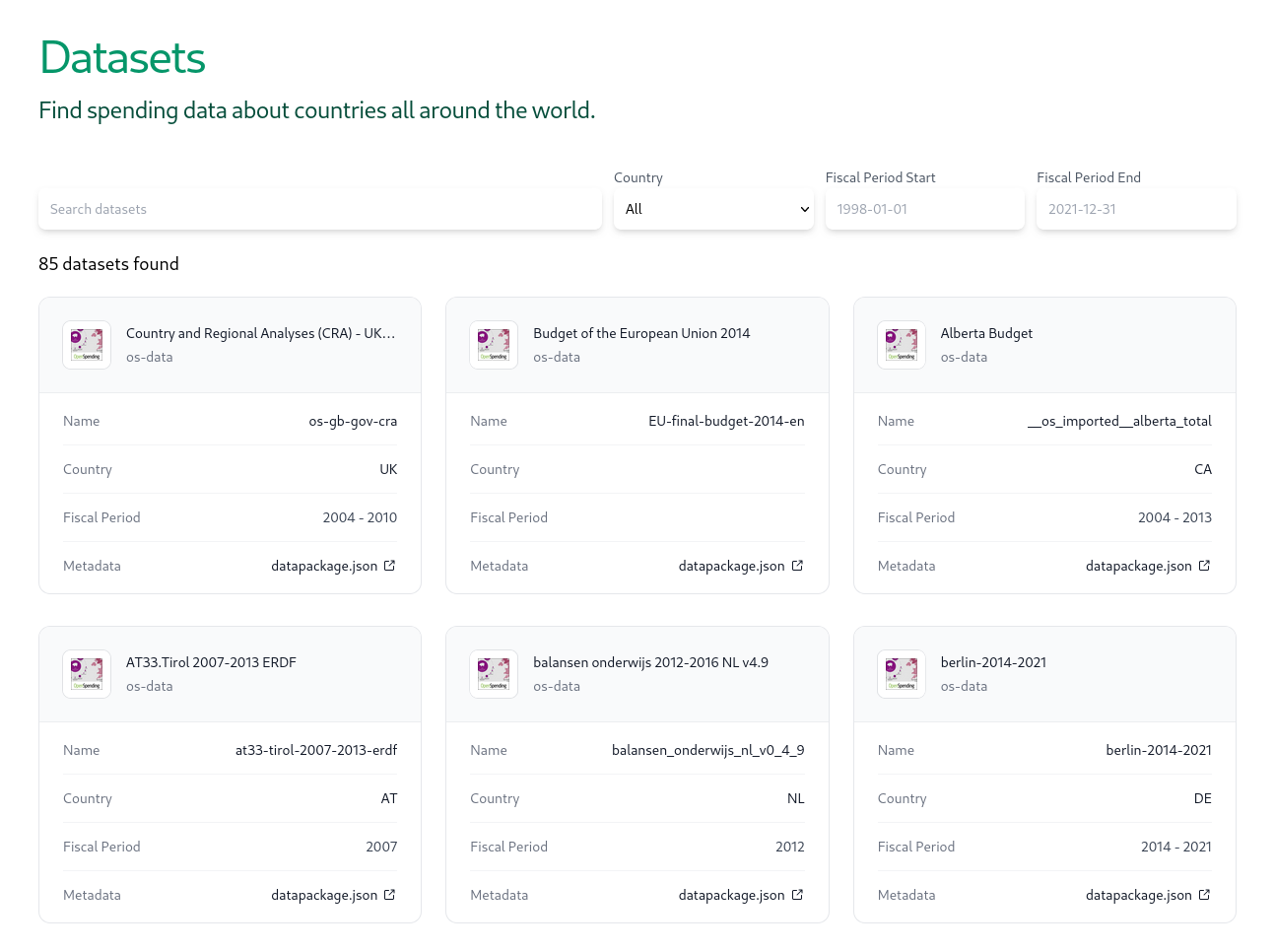Viewport: 1274px width, 952px height.
Task: Open Budget of the European Union 2014 title
Action: pos(641,333)
